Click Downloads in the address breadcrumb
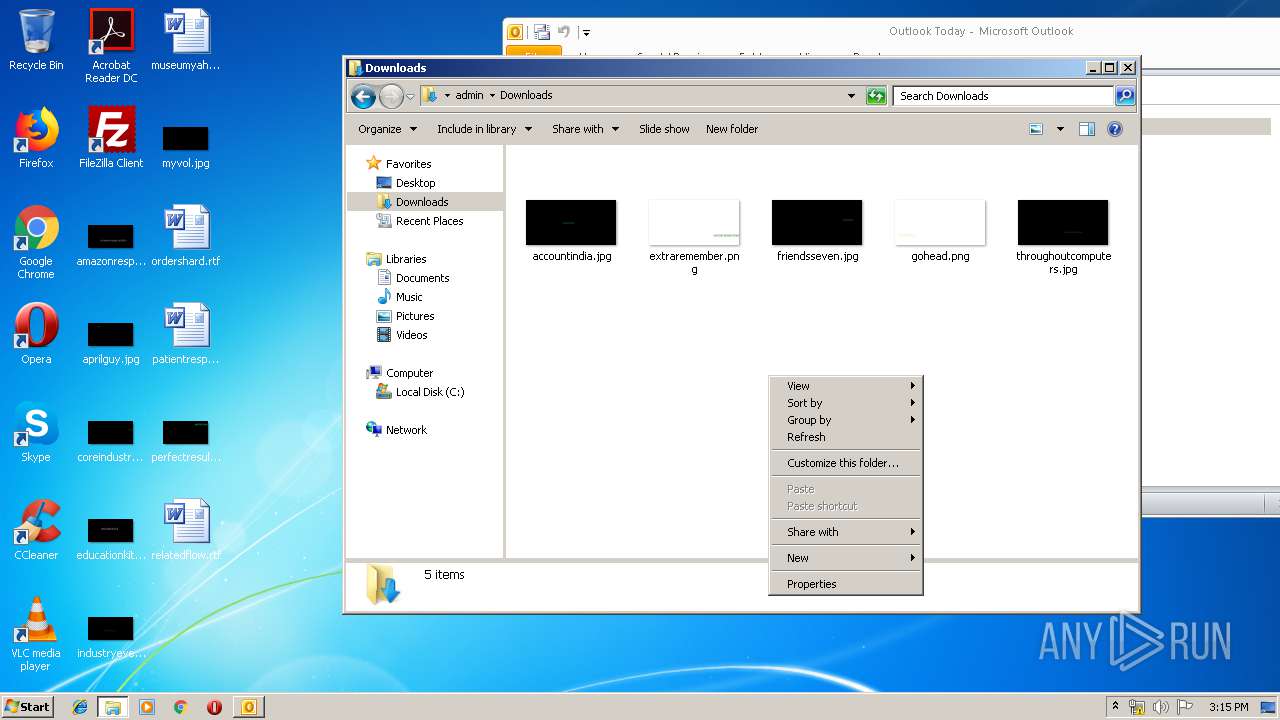Image resolution: width=1280 pixels, height=720 pixels. 526,96
